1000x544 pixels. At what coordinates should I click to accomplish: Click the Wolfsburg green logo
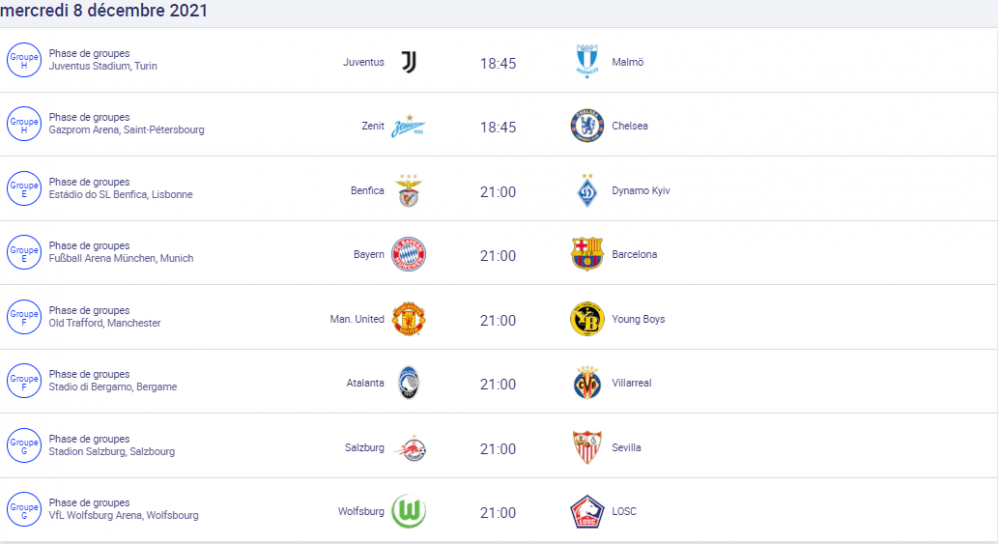(x=408, y=512)
